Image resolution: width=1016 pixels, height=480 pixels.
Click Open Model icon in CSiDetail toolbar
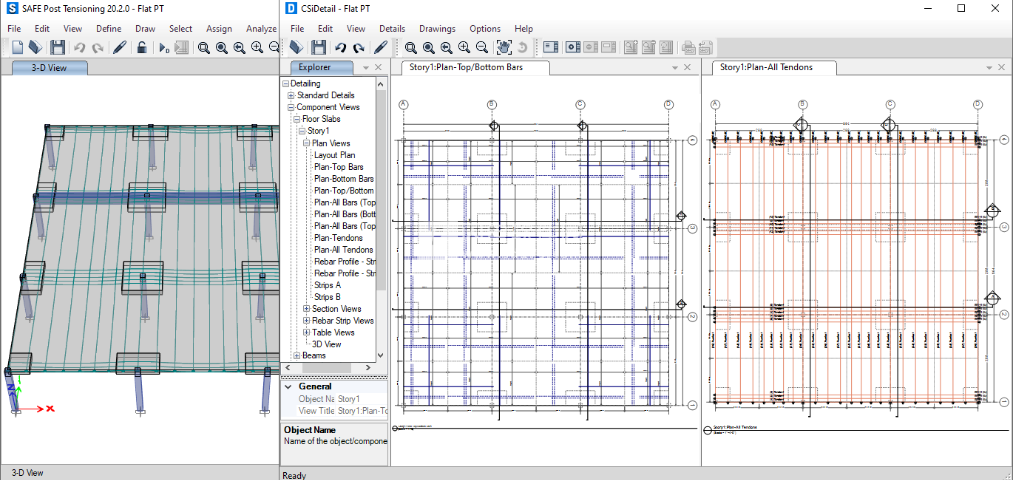[297, 47]
